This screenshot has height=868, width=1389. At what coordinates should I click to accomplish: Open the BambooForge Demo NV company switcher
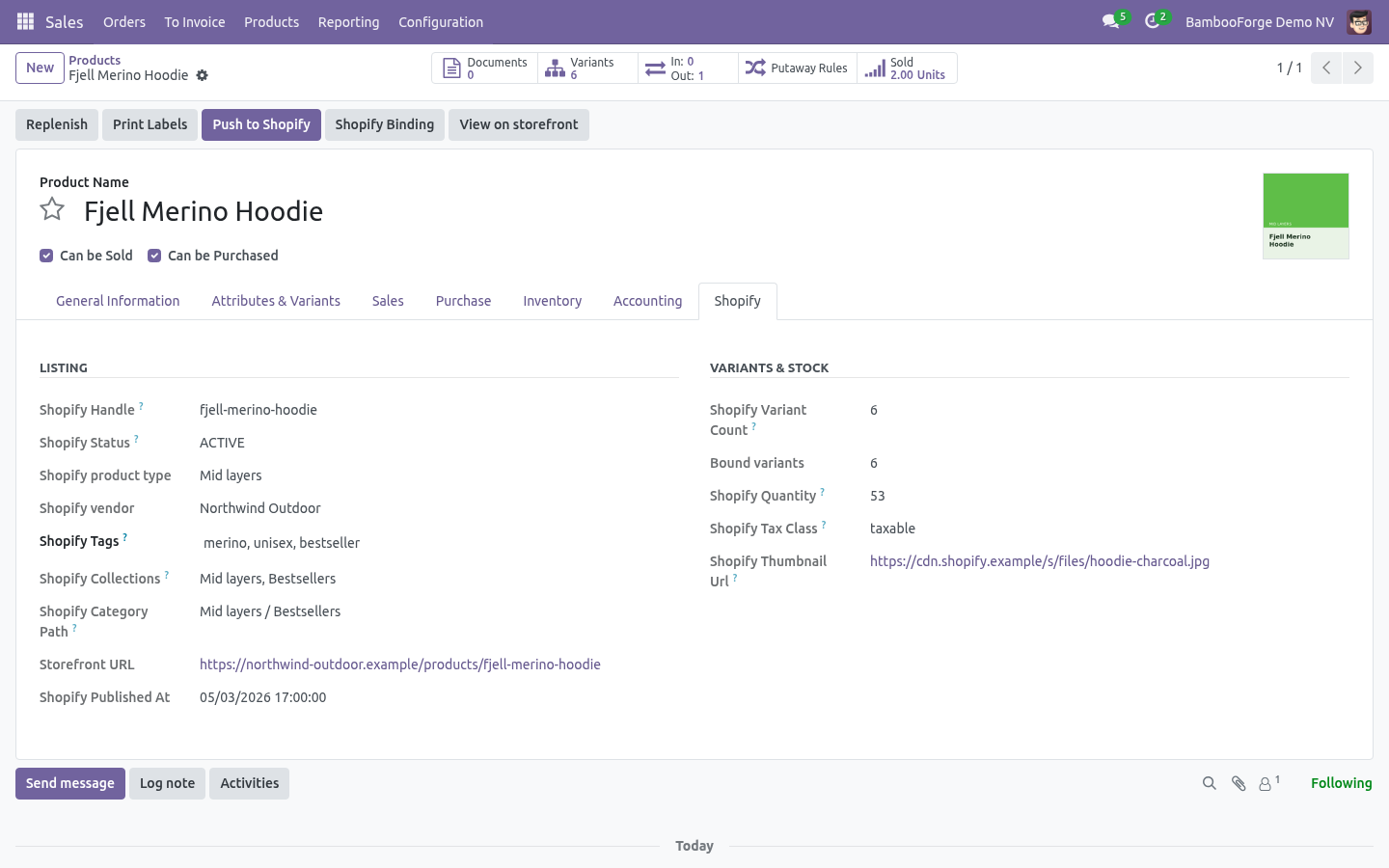point(1260,21)
